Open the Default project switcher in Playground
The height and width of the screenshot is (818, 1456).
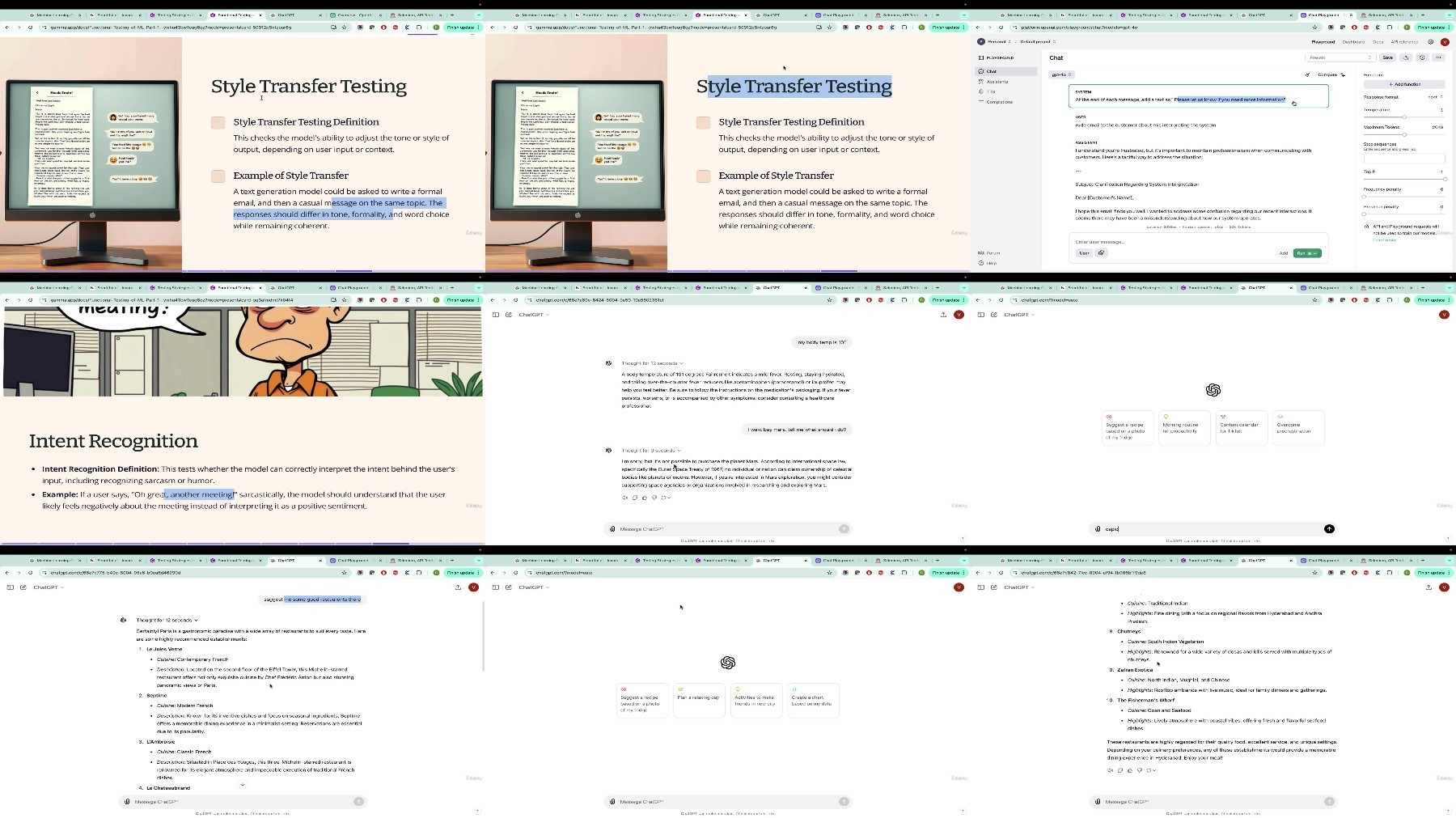point(1037,42)
